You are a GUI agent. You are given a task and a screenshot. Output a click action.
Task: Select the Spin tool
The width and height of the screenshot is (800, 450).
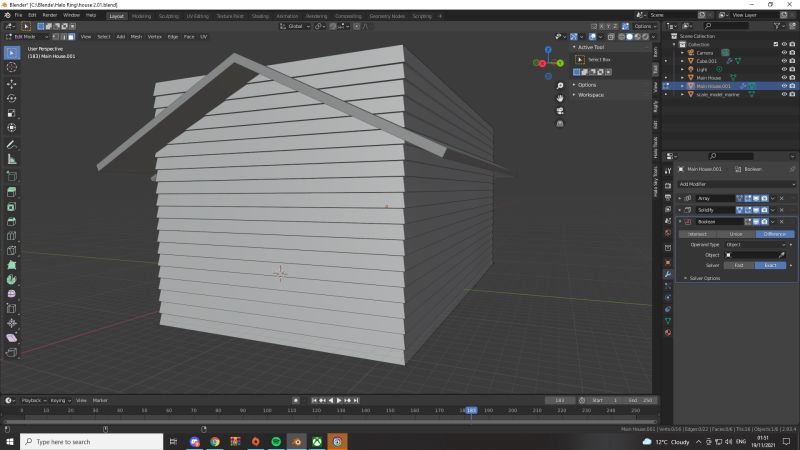coord(12,280)
